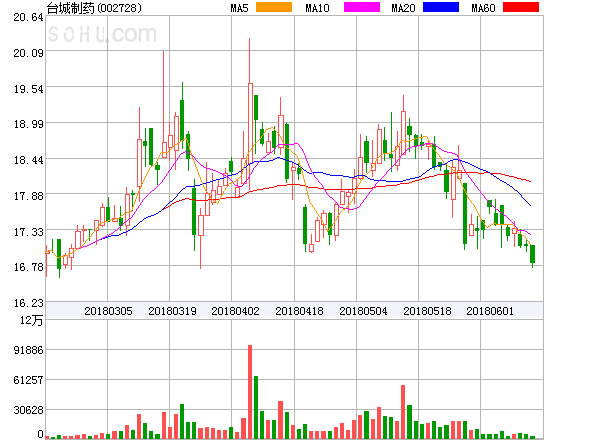Image resolution: width=600 pixels, height=440 pixels.
Task: Click the 20180418 date label
Action: tap(299, 311)
